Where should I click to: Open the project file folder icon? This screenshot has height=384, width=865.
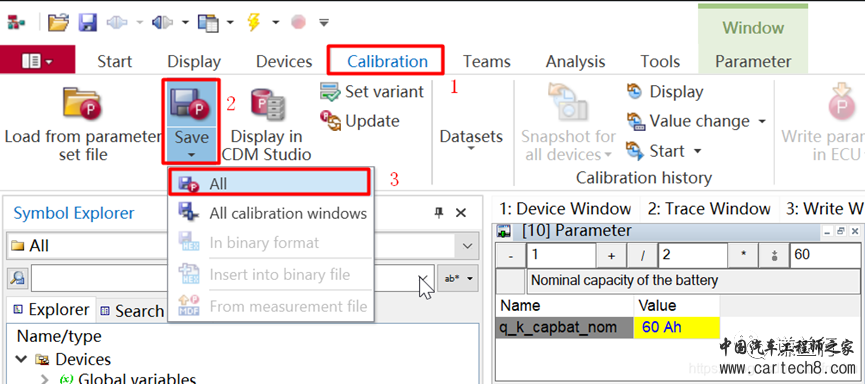[58, 23]
